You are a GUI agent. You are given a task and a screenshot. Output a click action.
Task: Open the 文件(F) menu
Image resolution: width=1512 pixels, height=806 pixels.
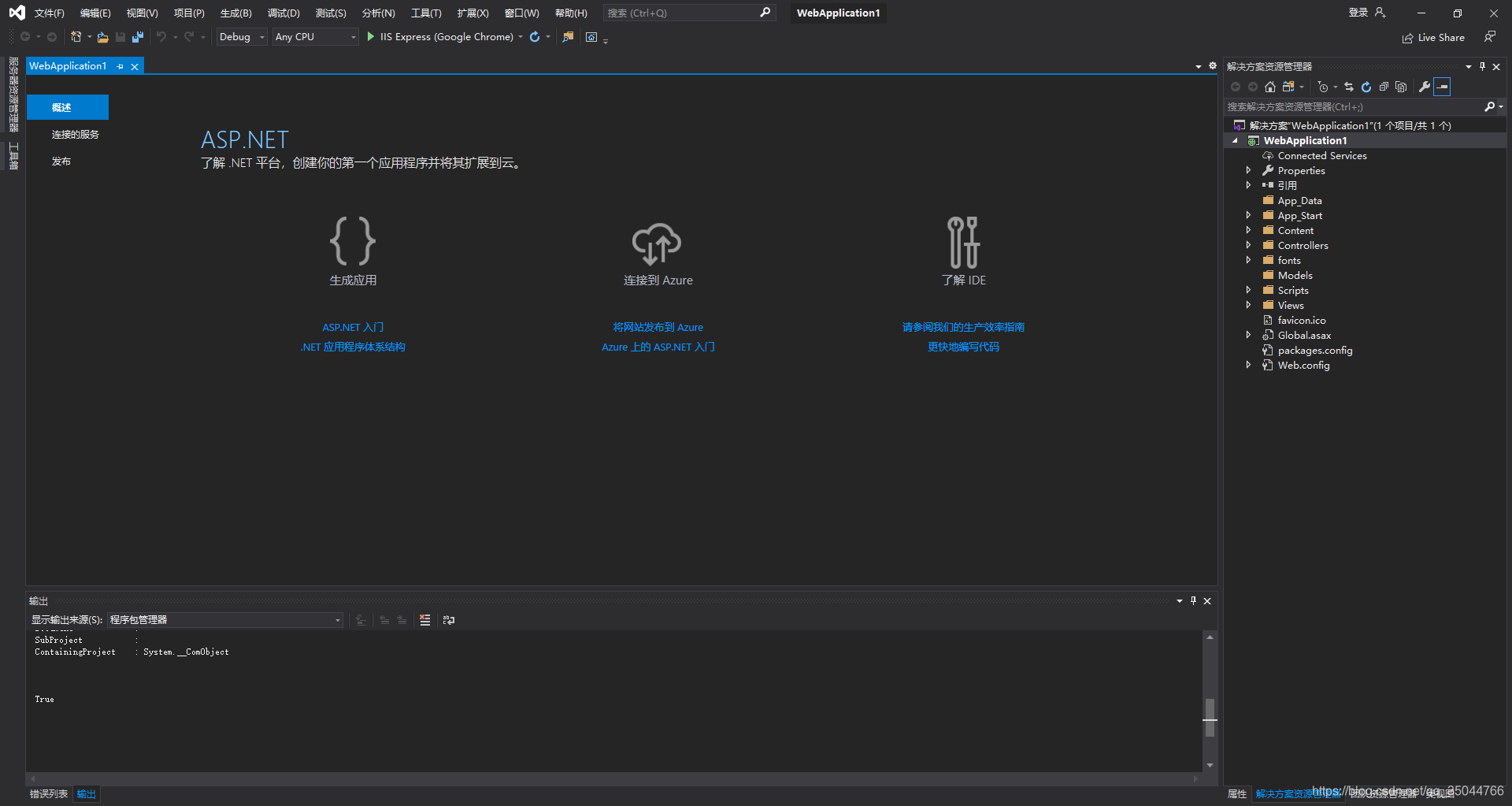point(49,13)
